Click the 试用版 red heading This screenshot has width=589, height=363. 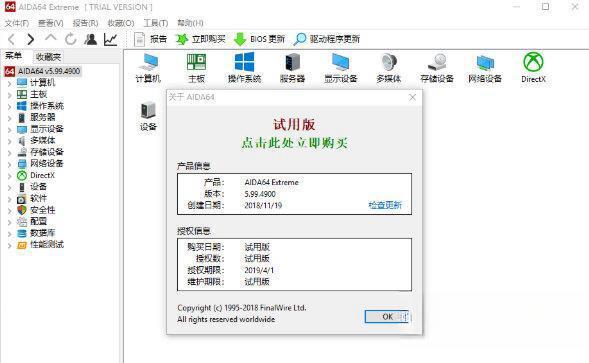[x=294, y=124]
